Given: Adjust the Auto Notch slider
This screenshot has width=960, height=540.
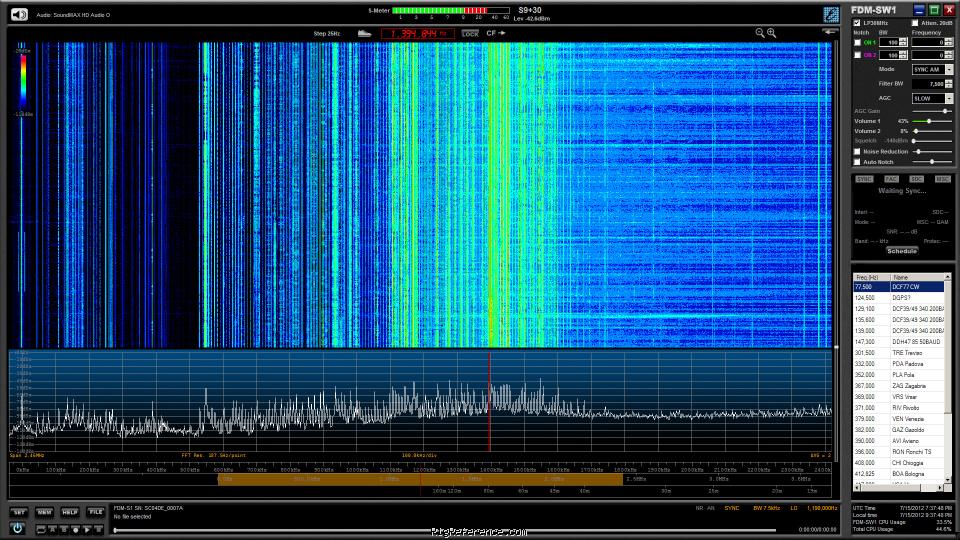Looking at the screenshot, I should (932, 162).
